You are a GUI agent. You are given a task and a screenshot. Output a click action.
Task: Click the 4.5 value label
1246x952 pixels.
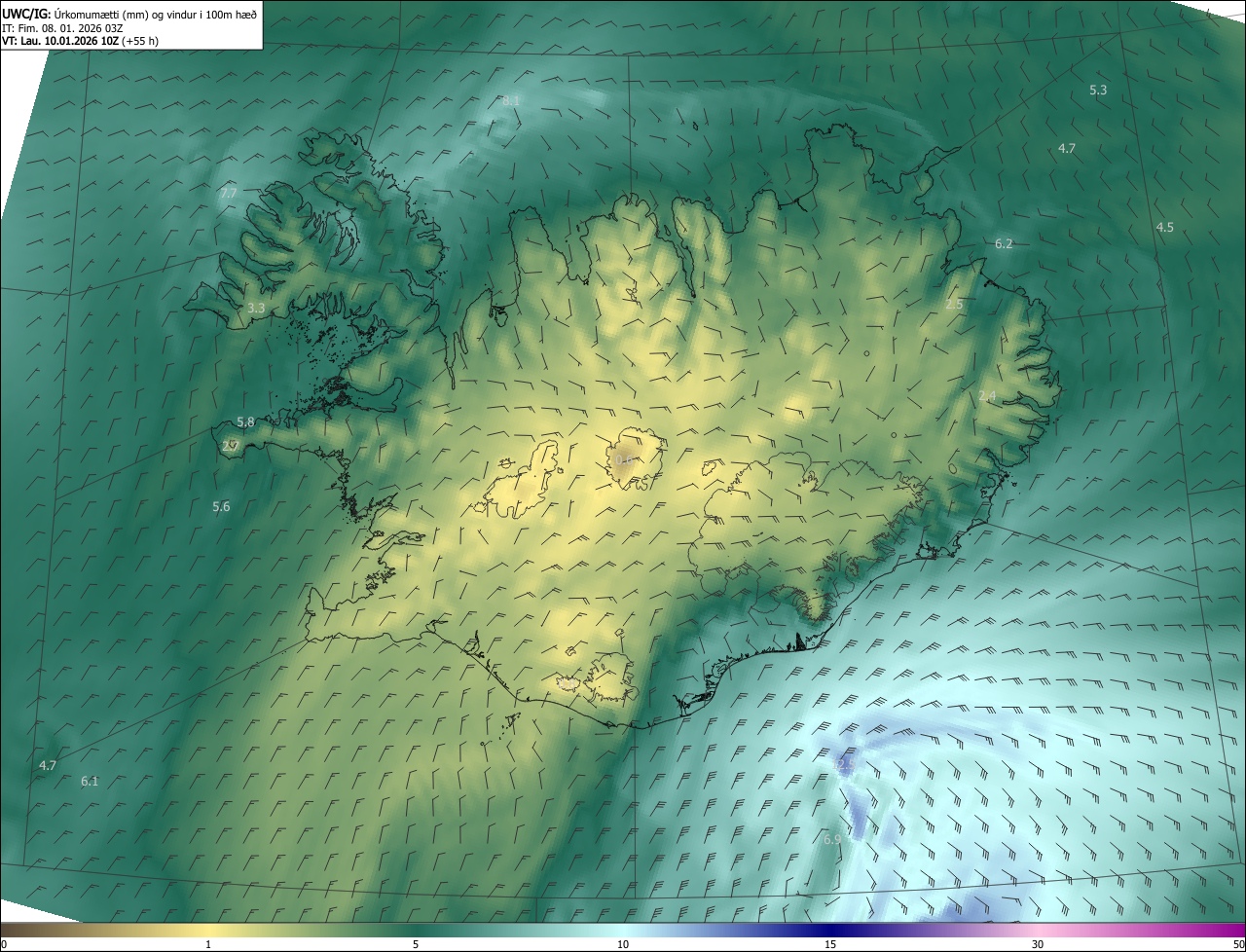coord(1164,228)
